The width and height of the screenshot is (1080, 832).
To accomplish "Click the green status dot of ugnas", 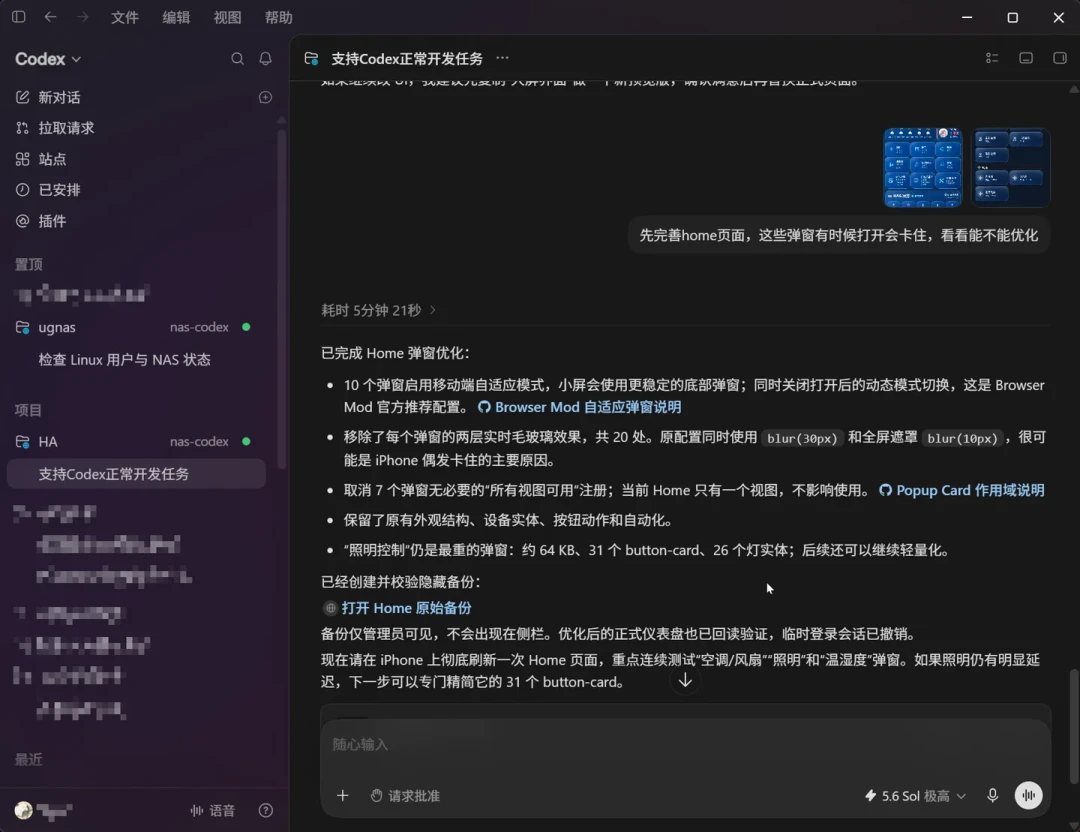I will (x=246, y=327).
